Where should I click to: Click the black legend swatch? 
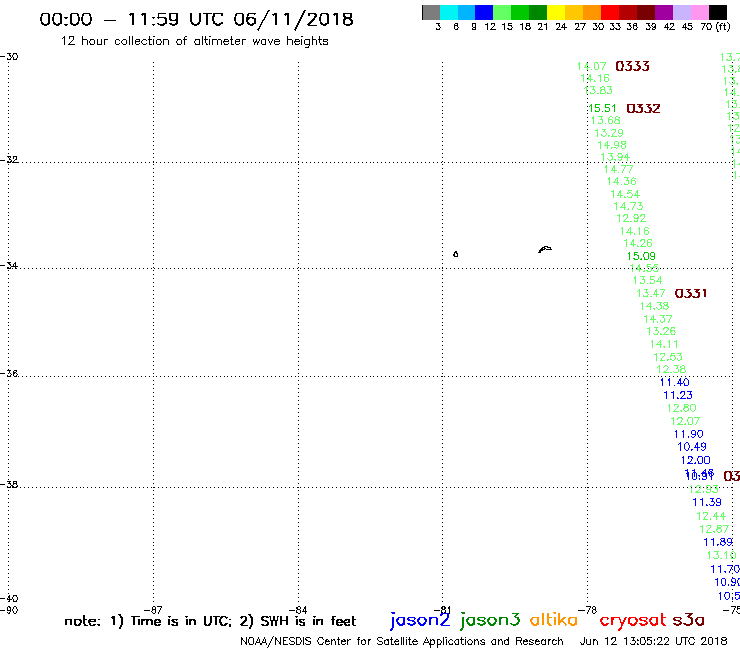tap(718, 12)
